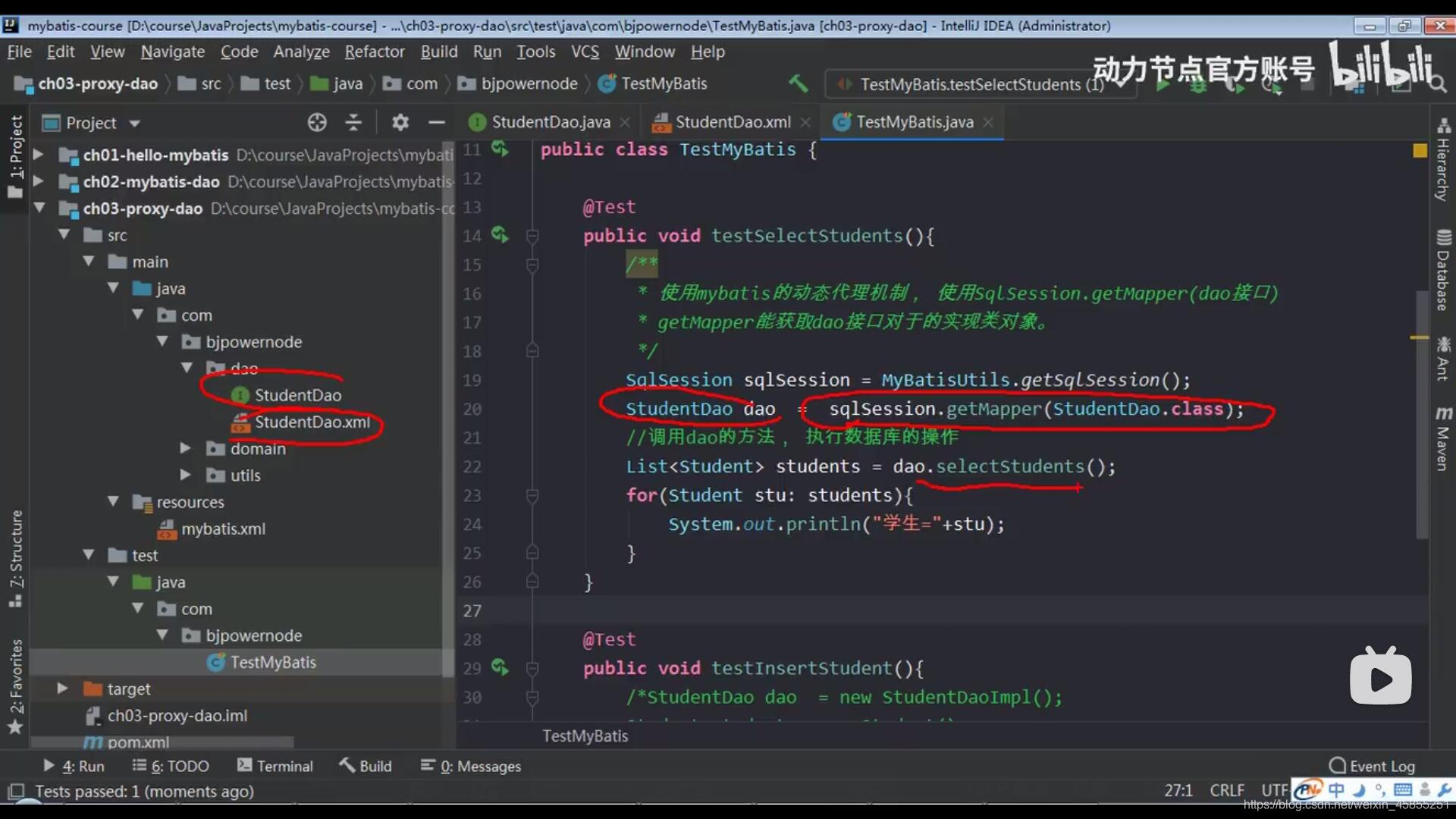This screenshot has width=1456, height=819.
Task: Close the StudentDao.java tab
Action: [625, 122]
